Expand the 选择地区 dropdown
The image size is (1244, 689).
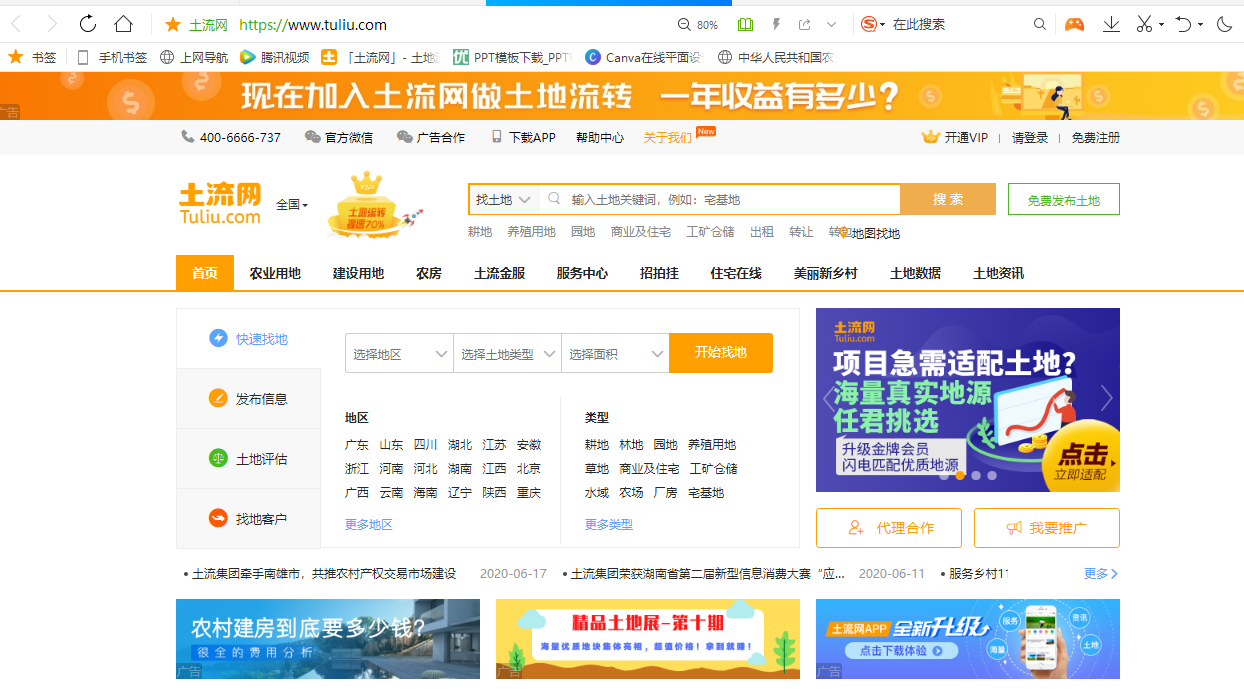(x=399, y=354)
